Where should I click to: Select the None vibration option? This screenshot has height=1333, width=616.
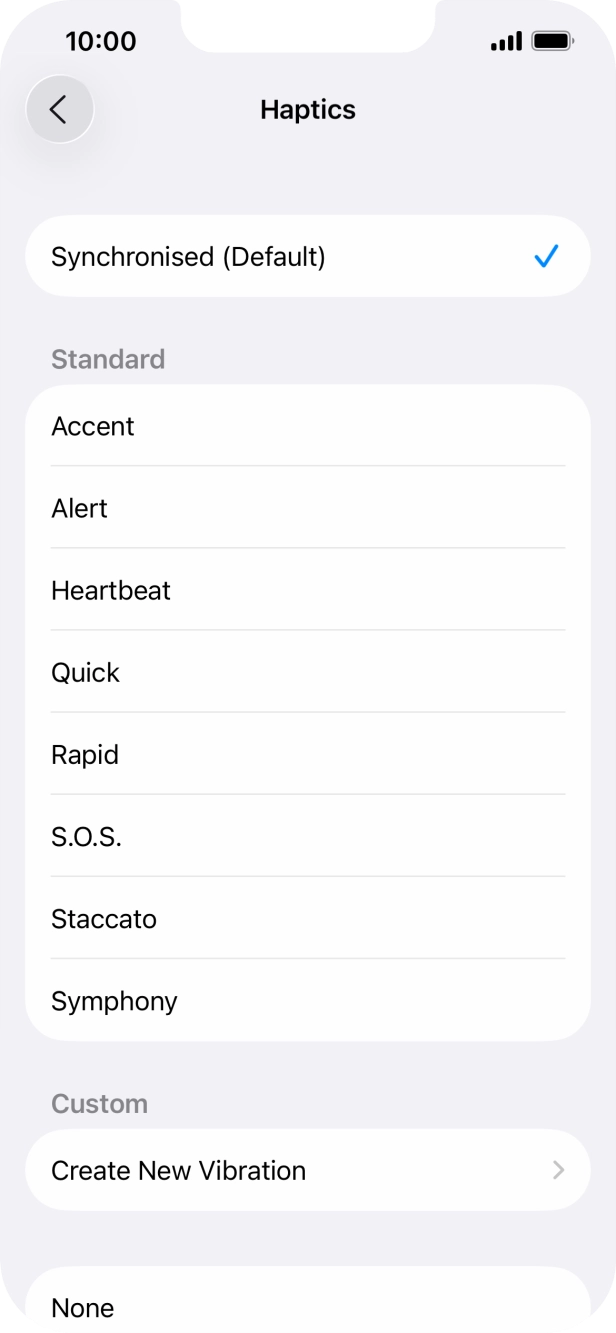coord(82,1307)
